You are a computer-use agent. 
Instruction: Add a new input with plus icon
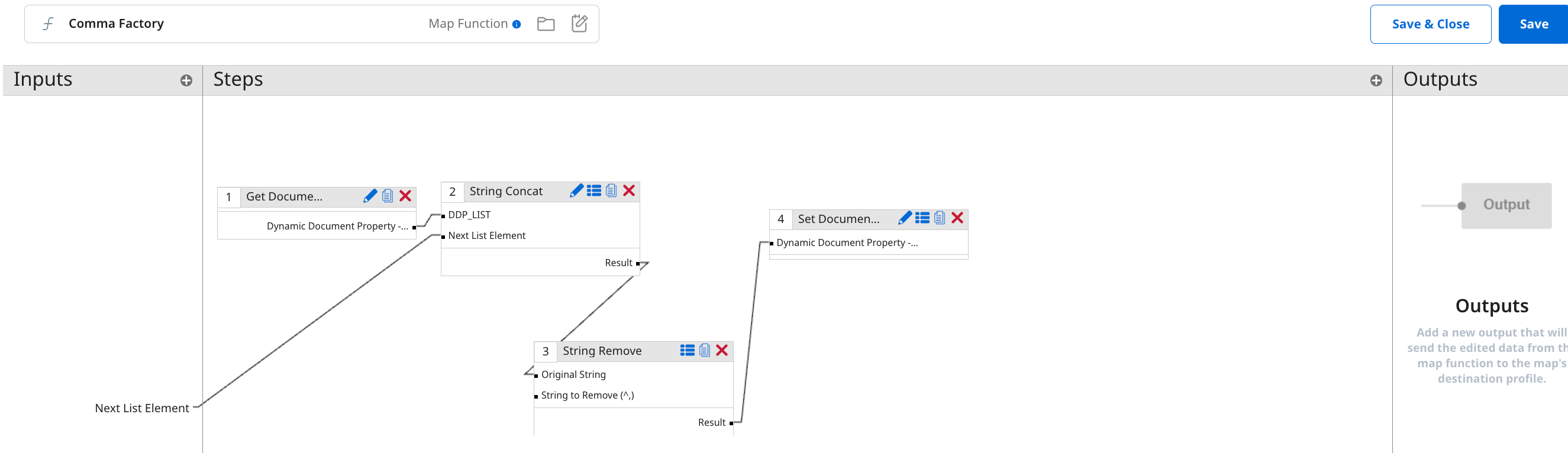[x=186, y=81]
